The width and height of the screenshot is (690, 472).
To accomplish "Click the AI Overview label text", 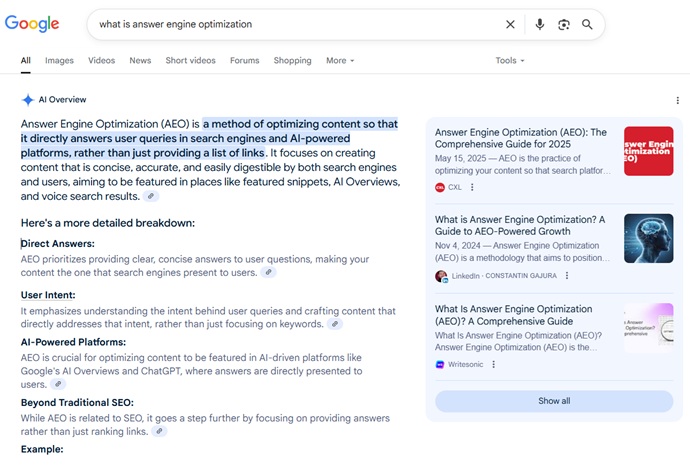I will coord(62,100).
